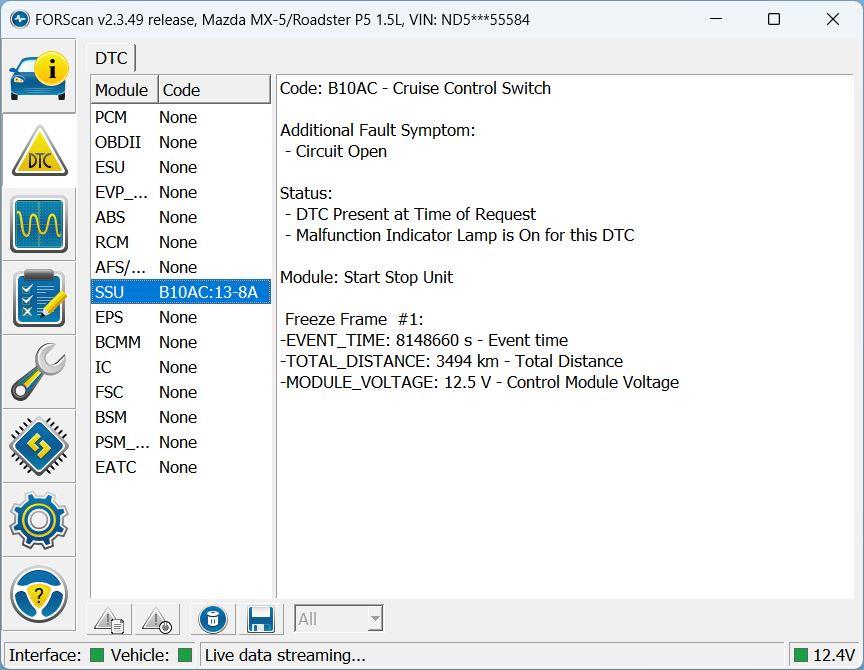Switch to the DTC tab

click(111, 58)
